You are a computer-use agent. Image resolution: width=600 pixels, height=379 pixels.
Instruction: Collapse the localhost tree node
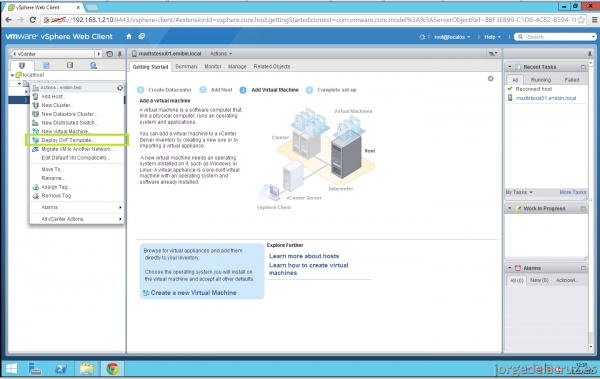click(x=12, y=75)
